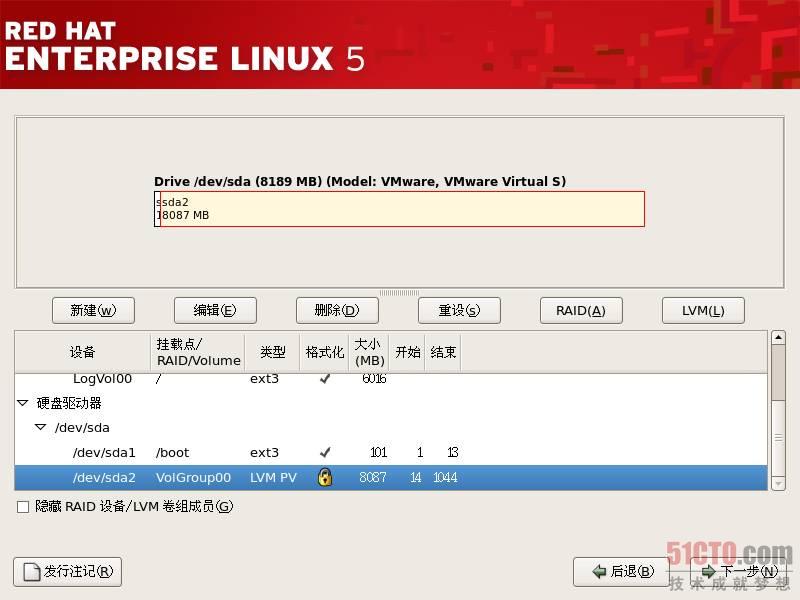Screen dimensions: 800x600
Task: Click the green back arrow icon
Action: click(x=599, y=571)
